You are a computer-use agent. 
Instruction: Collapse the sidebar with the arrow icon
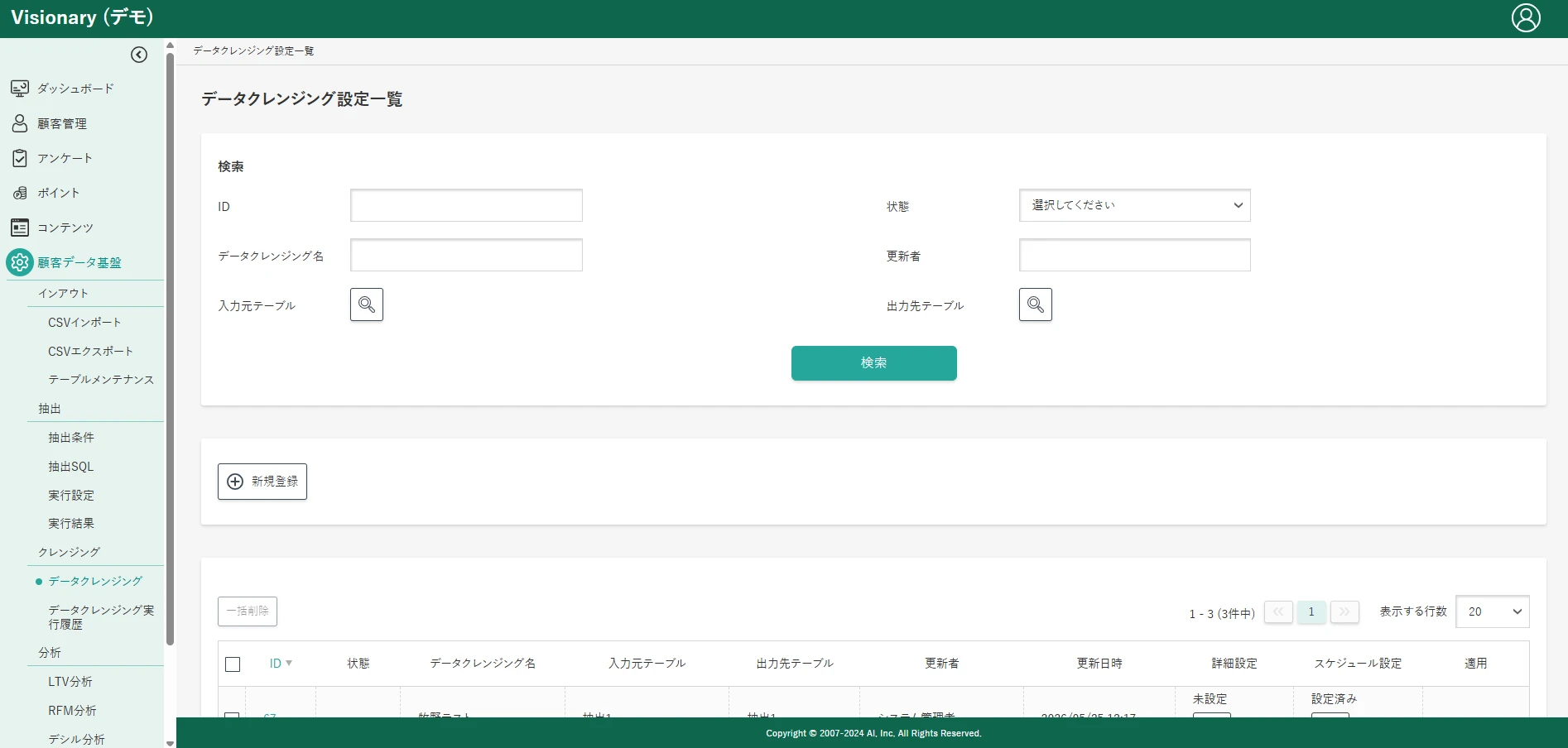139,55
